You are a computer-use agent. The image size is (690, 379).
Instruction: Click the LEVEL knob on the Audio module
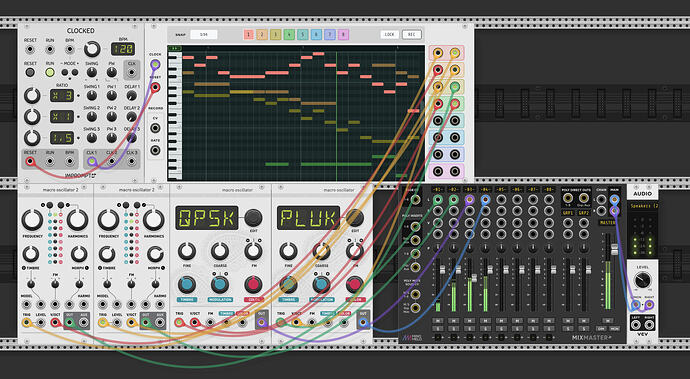click(642, 280)
